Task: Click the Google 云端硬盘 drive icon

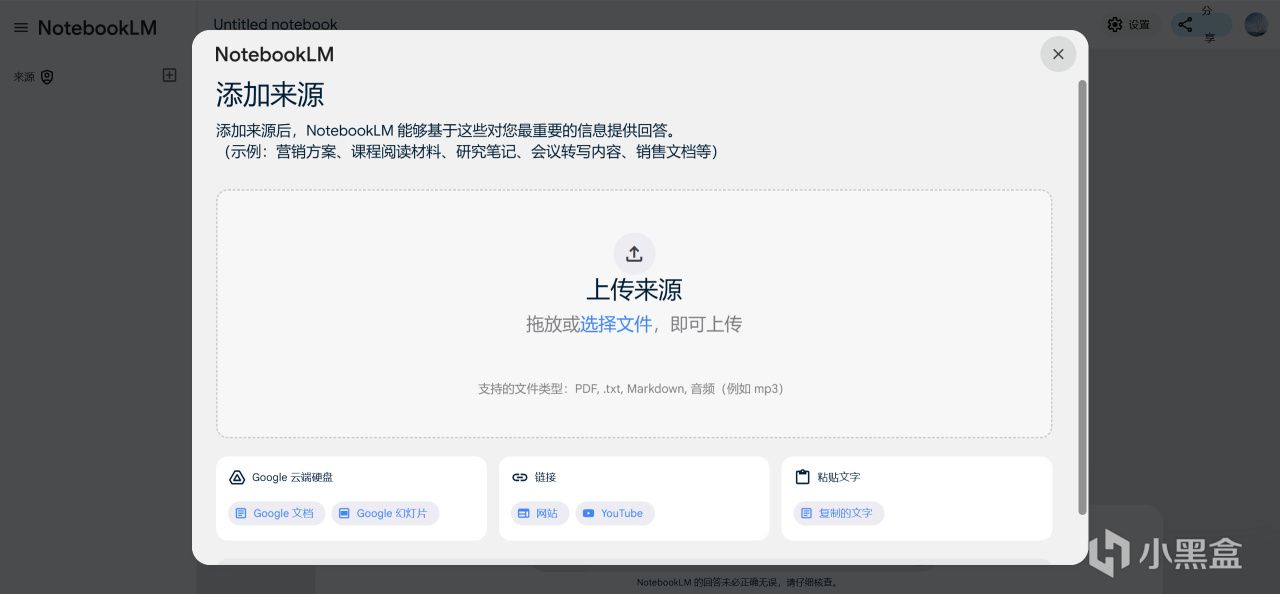Action: pos(237,477)
